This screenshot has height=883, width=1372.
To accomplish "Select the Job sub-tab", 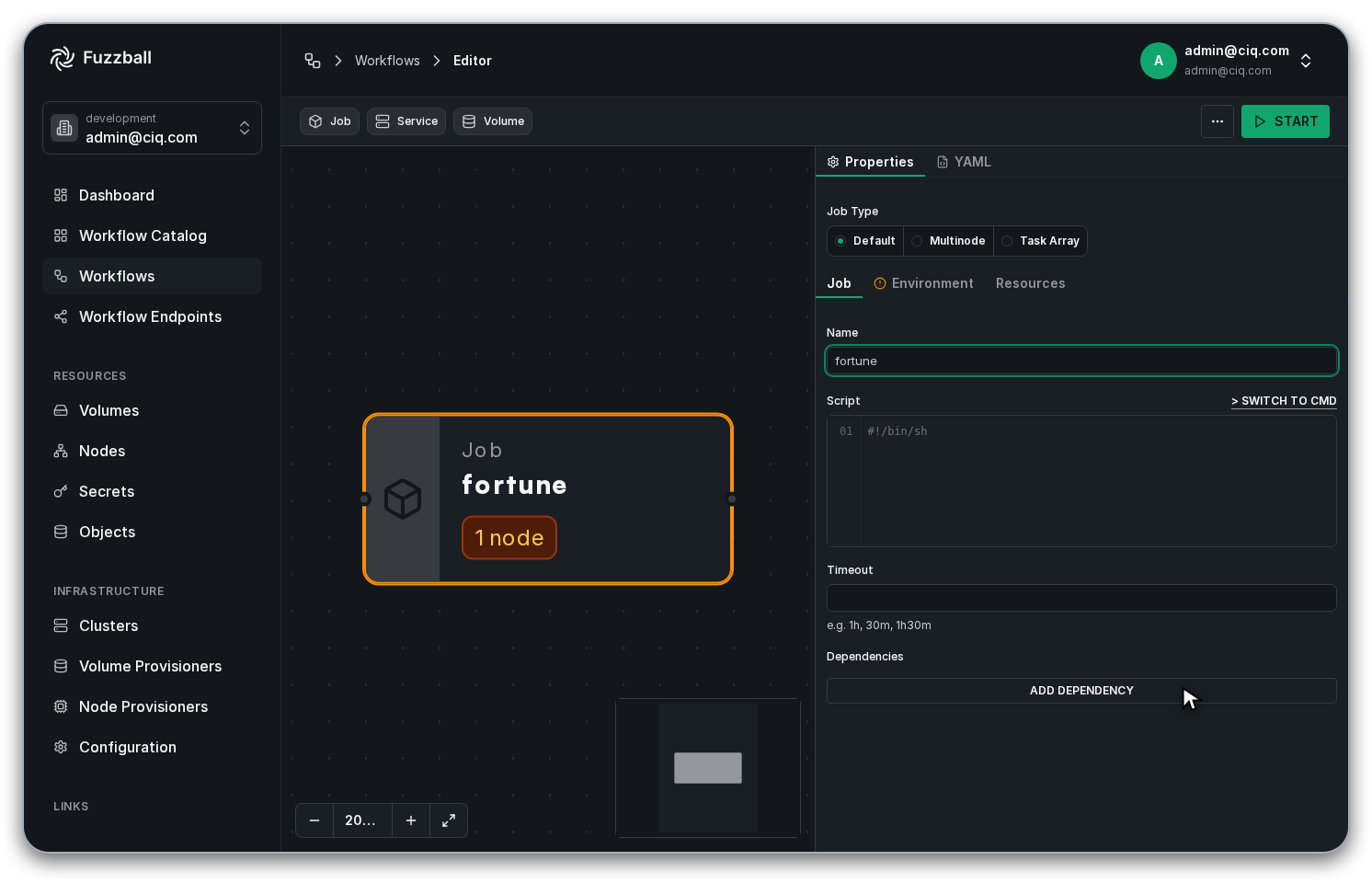I will point(839,283).
